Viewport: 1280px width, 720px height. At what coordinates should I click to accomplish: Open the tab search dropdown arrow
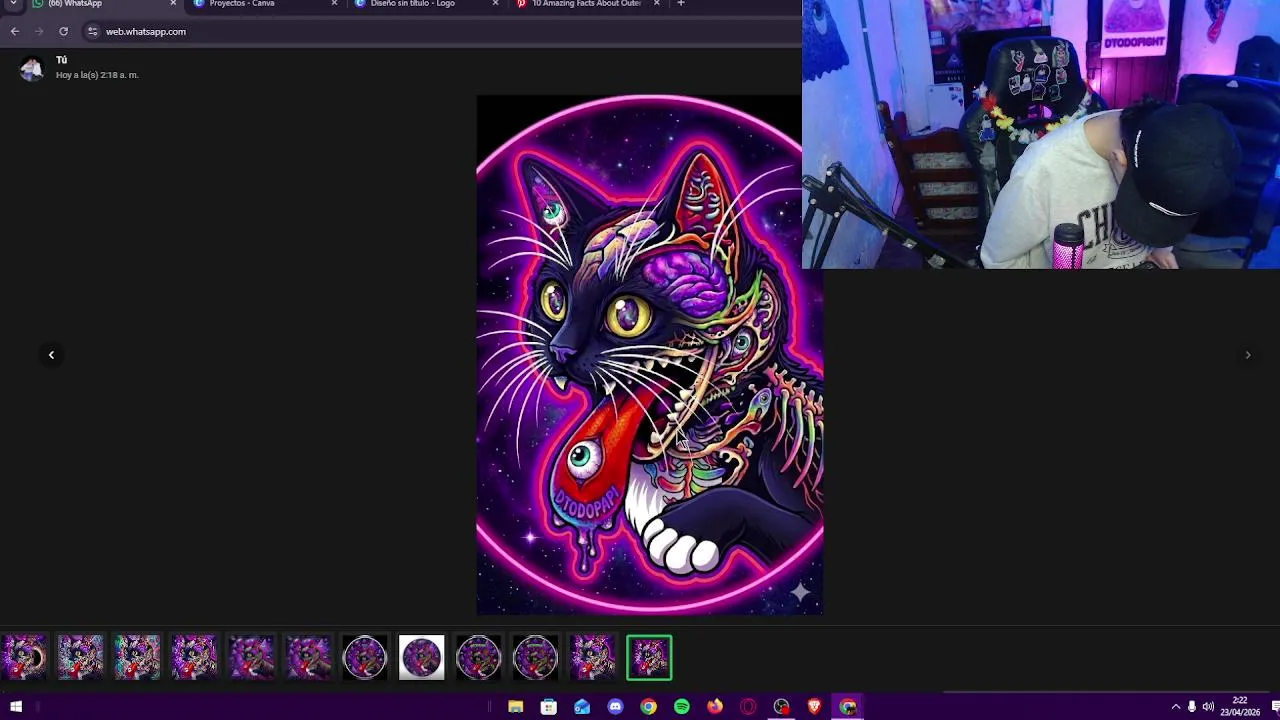(x=13, y=4)
